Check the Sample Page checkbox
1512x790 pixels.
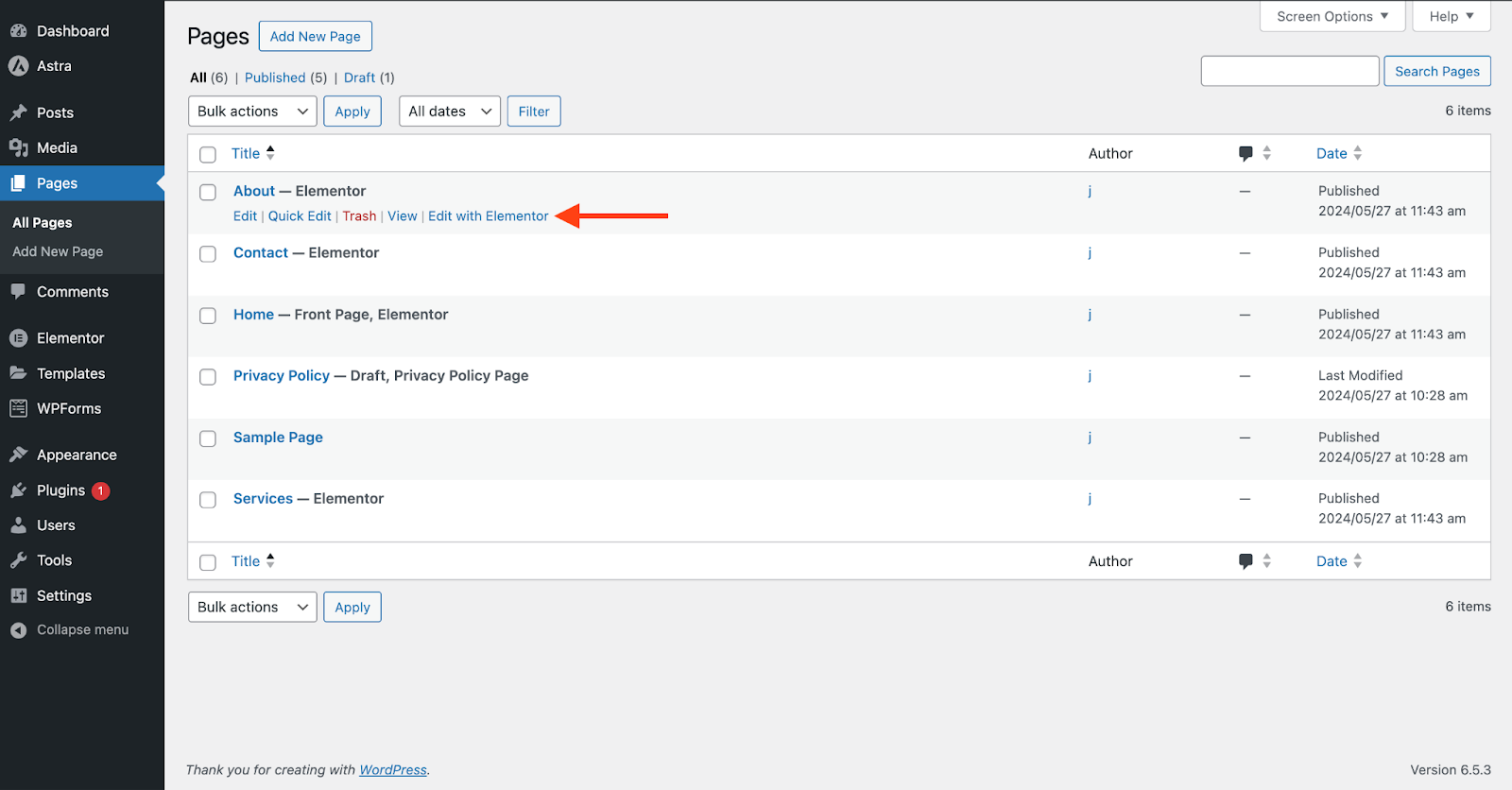[x=208, y=438]
